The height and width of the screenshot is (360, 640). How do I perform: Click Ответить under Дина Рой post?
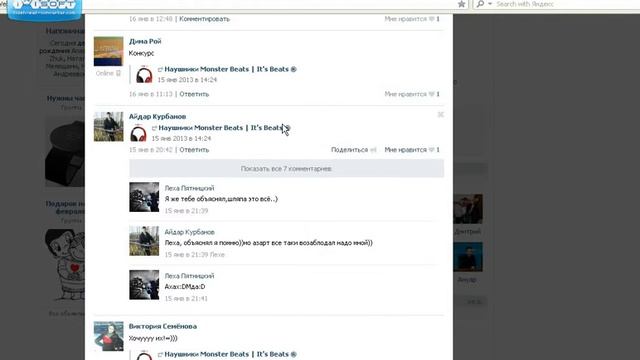click(194, 94)
